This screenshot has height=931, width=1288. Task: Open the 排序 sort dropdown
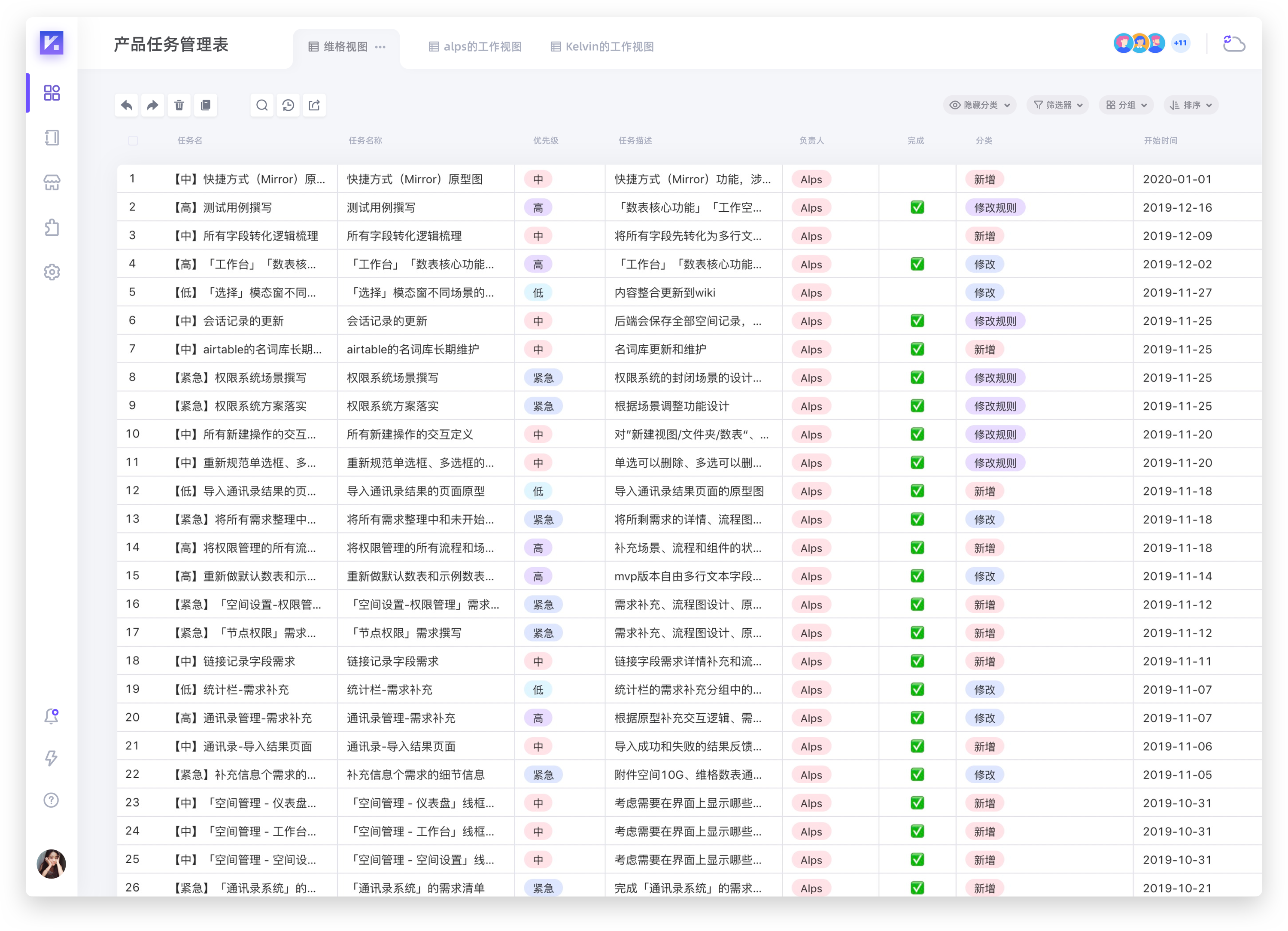(x=1191, y=105)
